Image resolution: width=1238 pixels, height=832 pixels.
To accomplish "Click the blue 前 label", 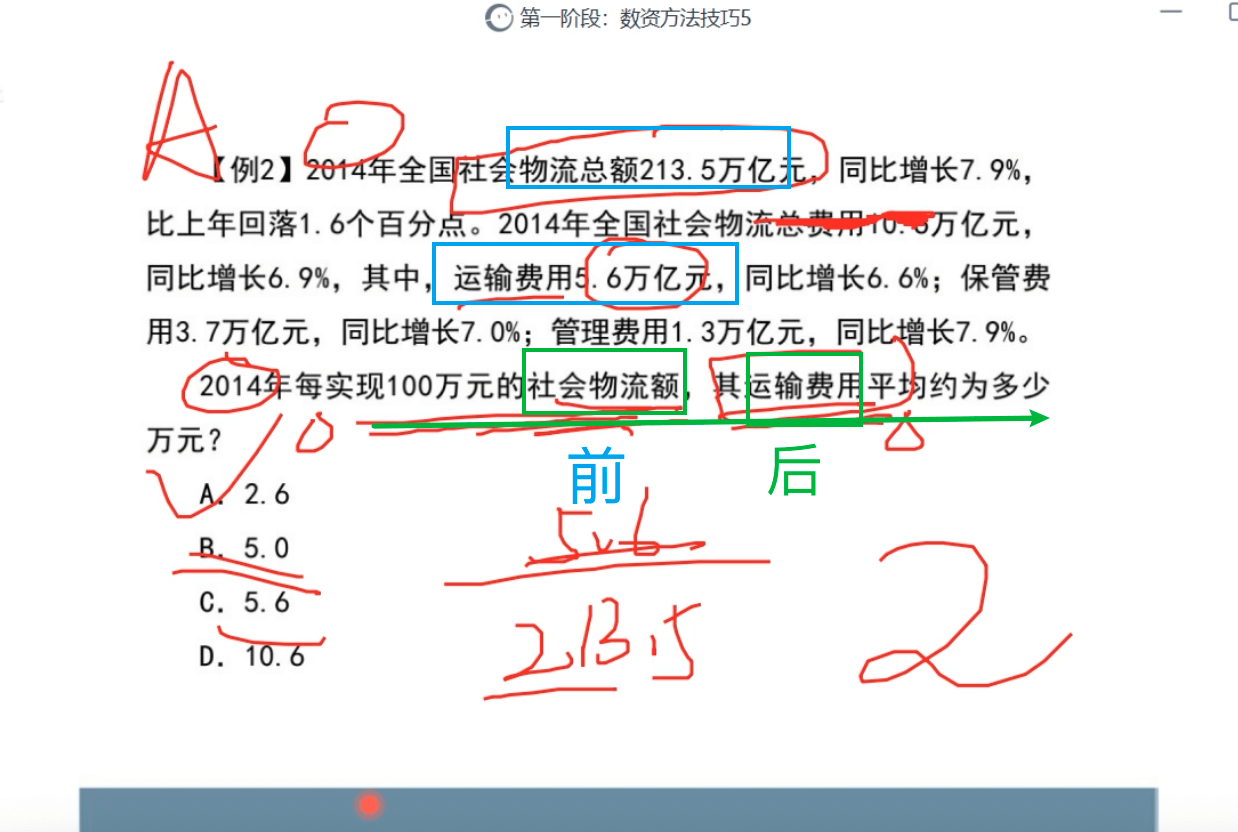I will coord(596,477).
